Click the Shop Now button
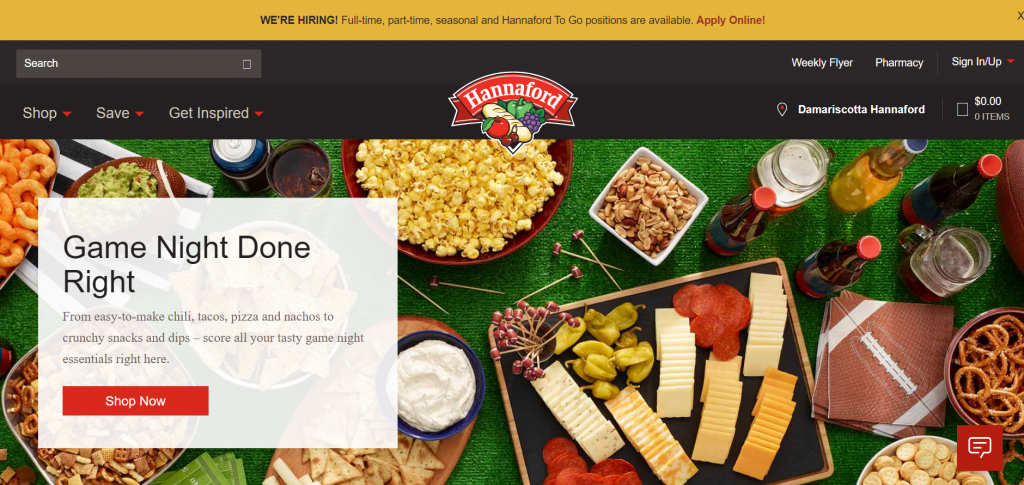 [136, 401]
